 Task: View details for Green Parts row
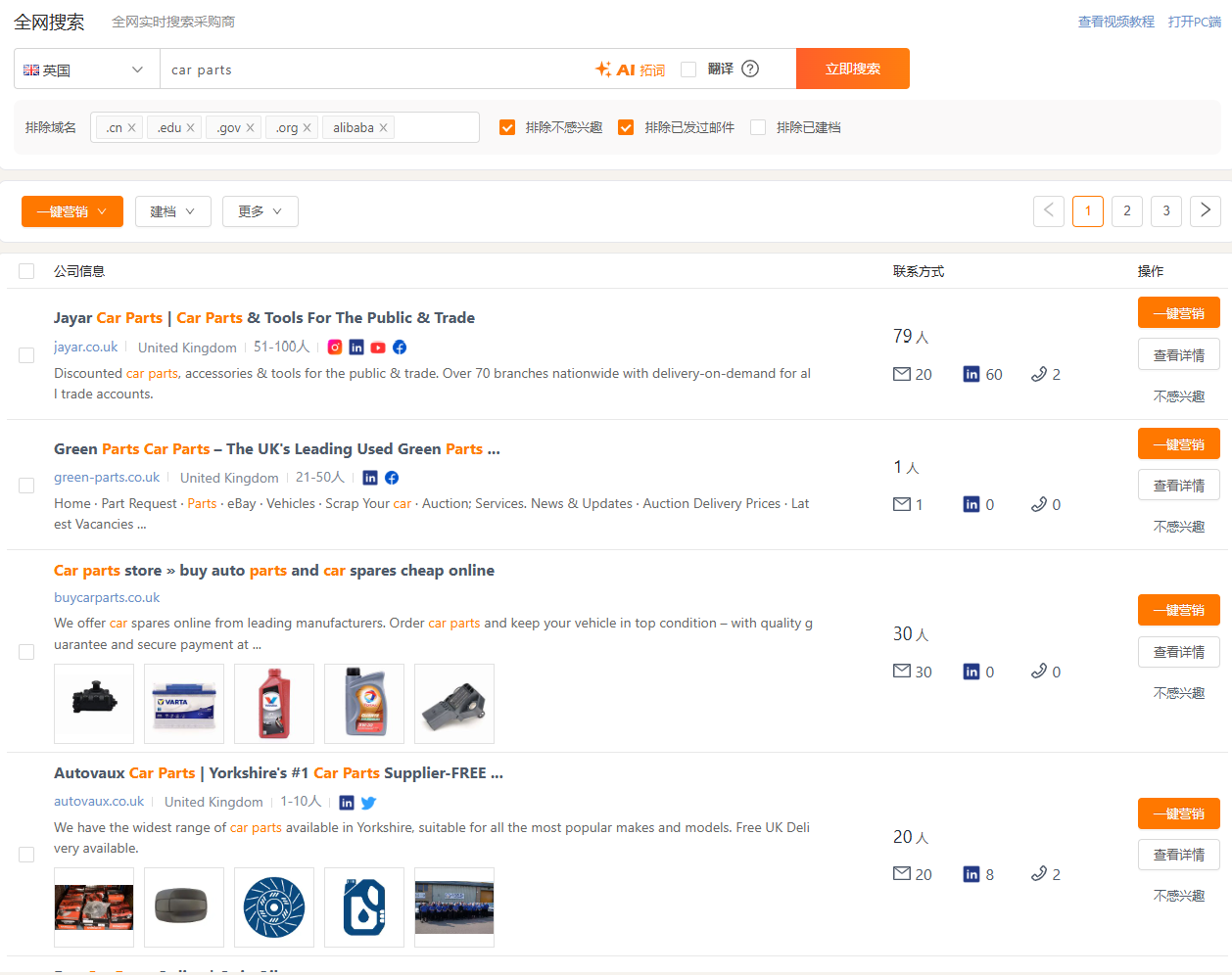tap(1179, 486)
